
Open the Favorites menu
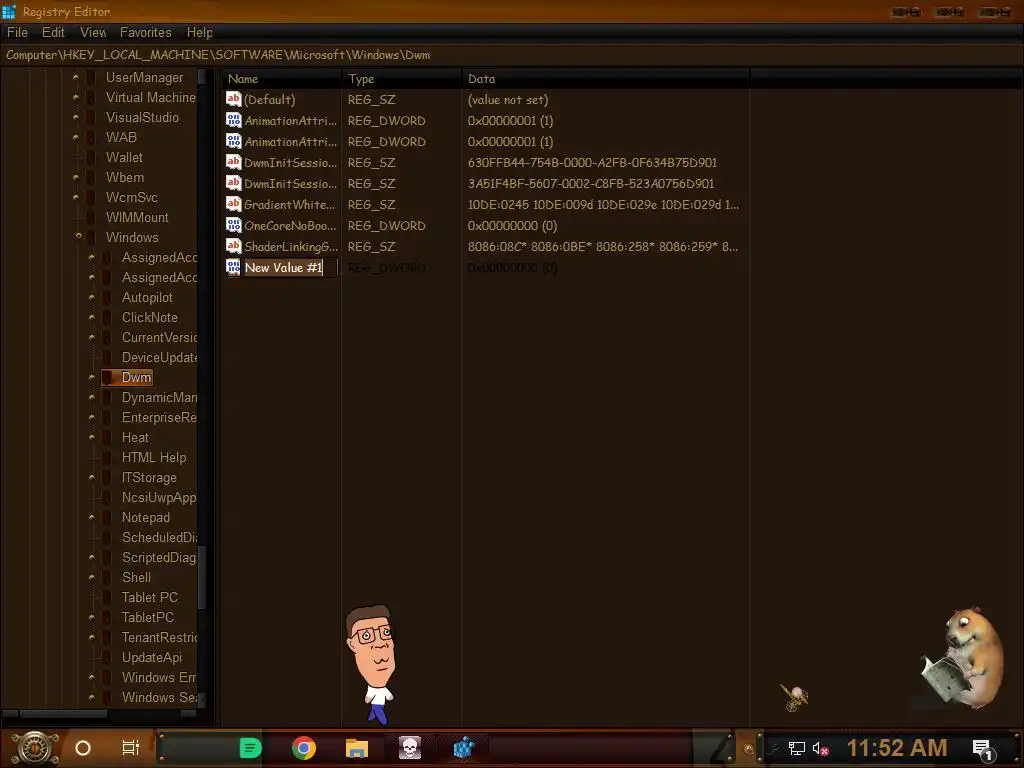[x=145, y=32]
